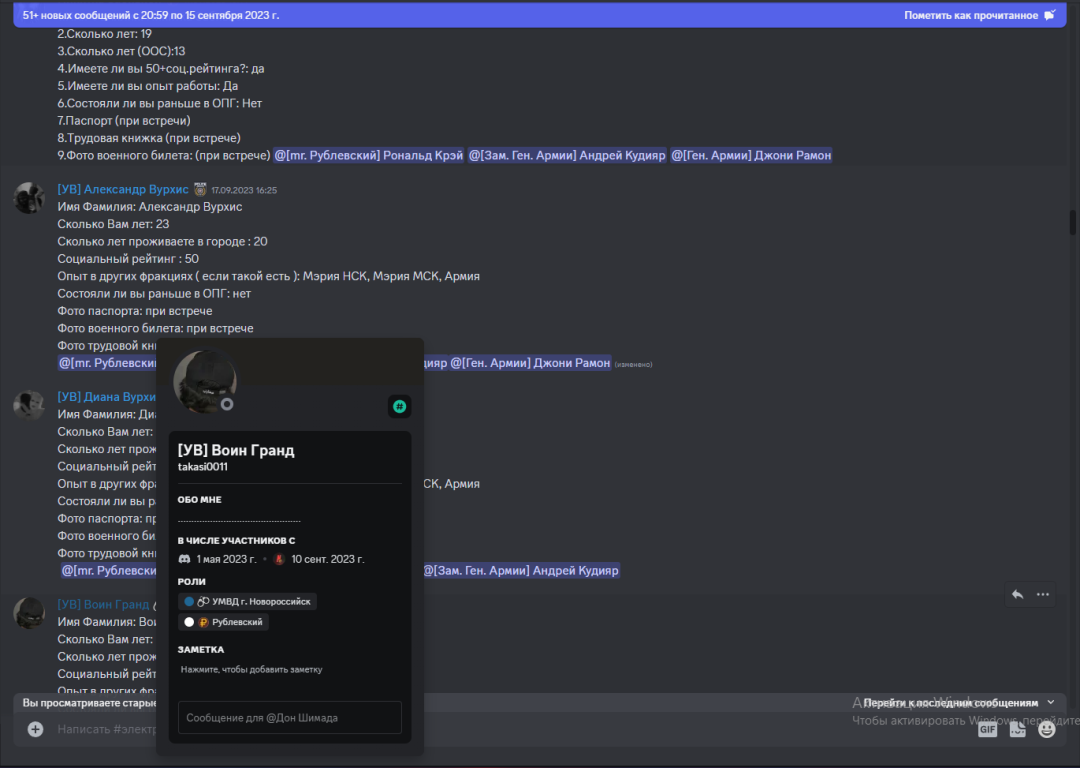Screen dimensions: 1080x768
Task: Click offline status indicator on profile avatar
Action: (227, 404)
